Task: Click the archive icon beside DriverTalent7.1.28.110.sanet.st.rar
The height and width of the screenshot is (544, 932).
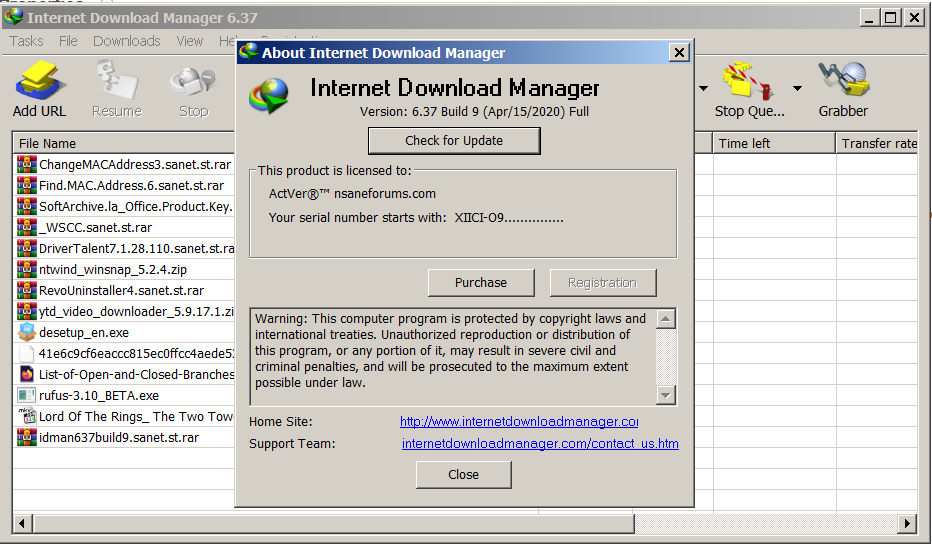Action: point(27,248)
